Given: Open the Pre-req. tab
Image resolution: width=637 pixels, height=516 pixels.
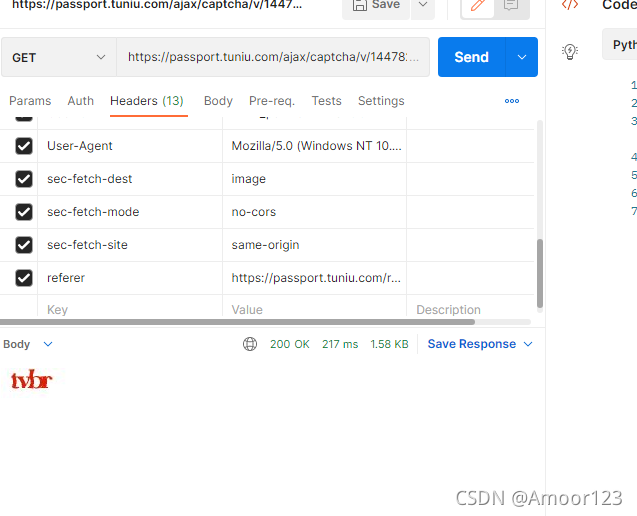Looking at the screenshot, I should point(272,101).
